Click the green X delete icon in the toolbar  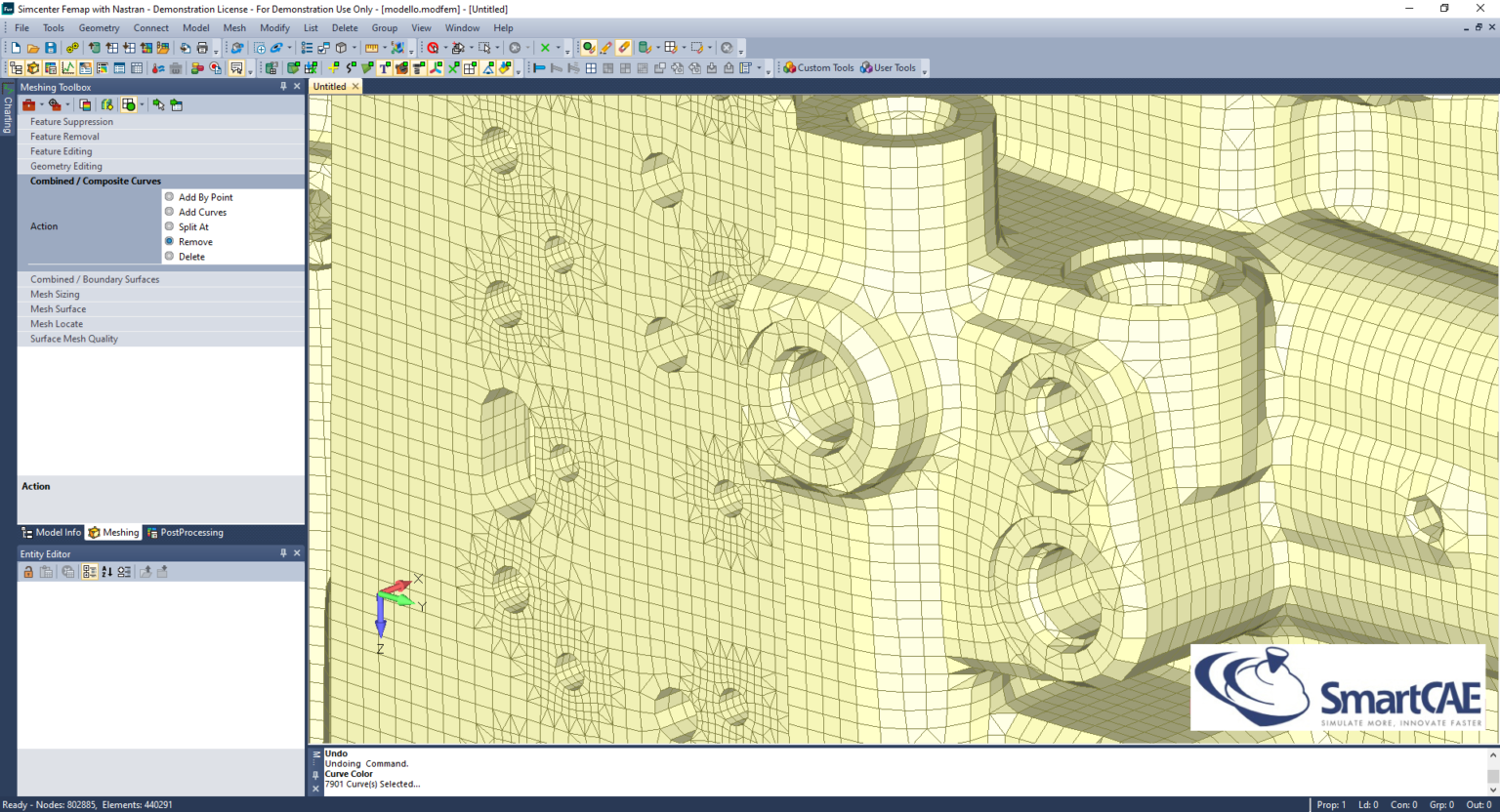coord(543,47)
